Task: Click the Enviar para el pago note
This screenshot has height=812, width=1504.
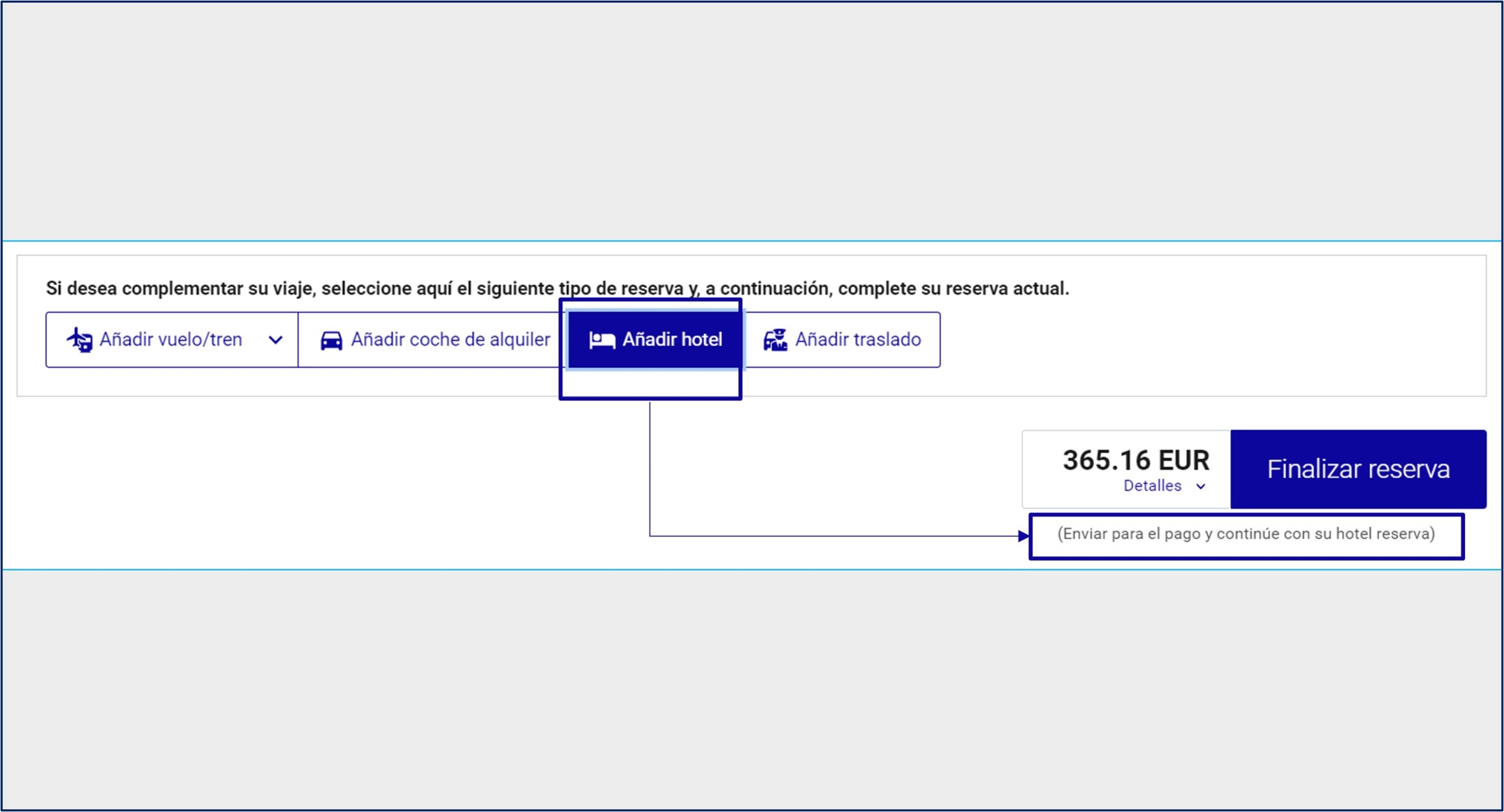Action: coord(1246,534)
